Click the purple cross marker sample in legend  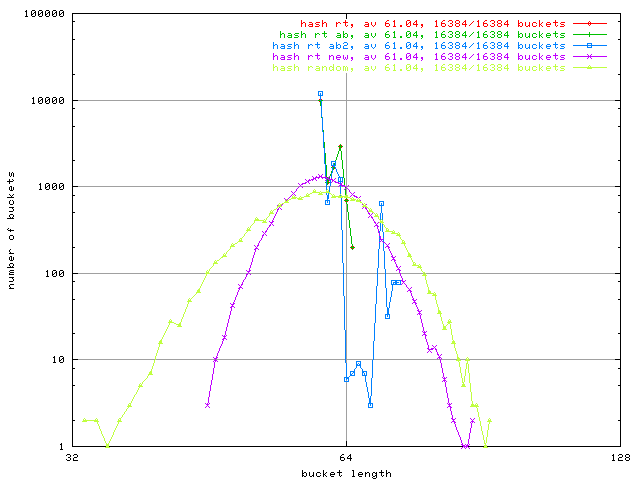coord(589,57)
